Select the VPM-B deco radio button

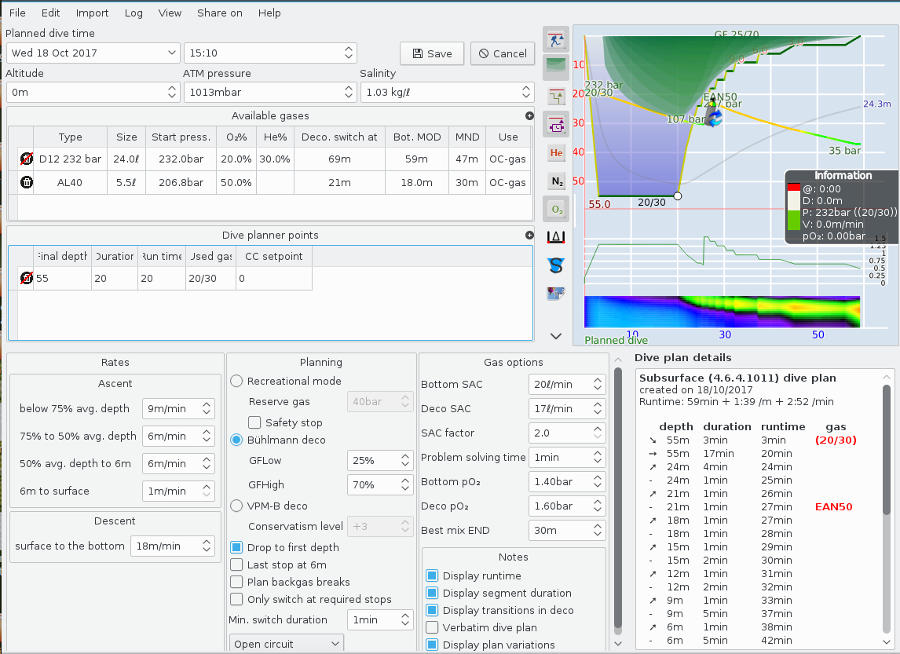pos(237,506)
